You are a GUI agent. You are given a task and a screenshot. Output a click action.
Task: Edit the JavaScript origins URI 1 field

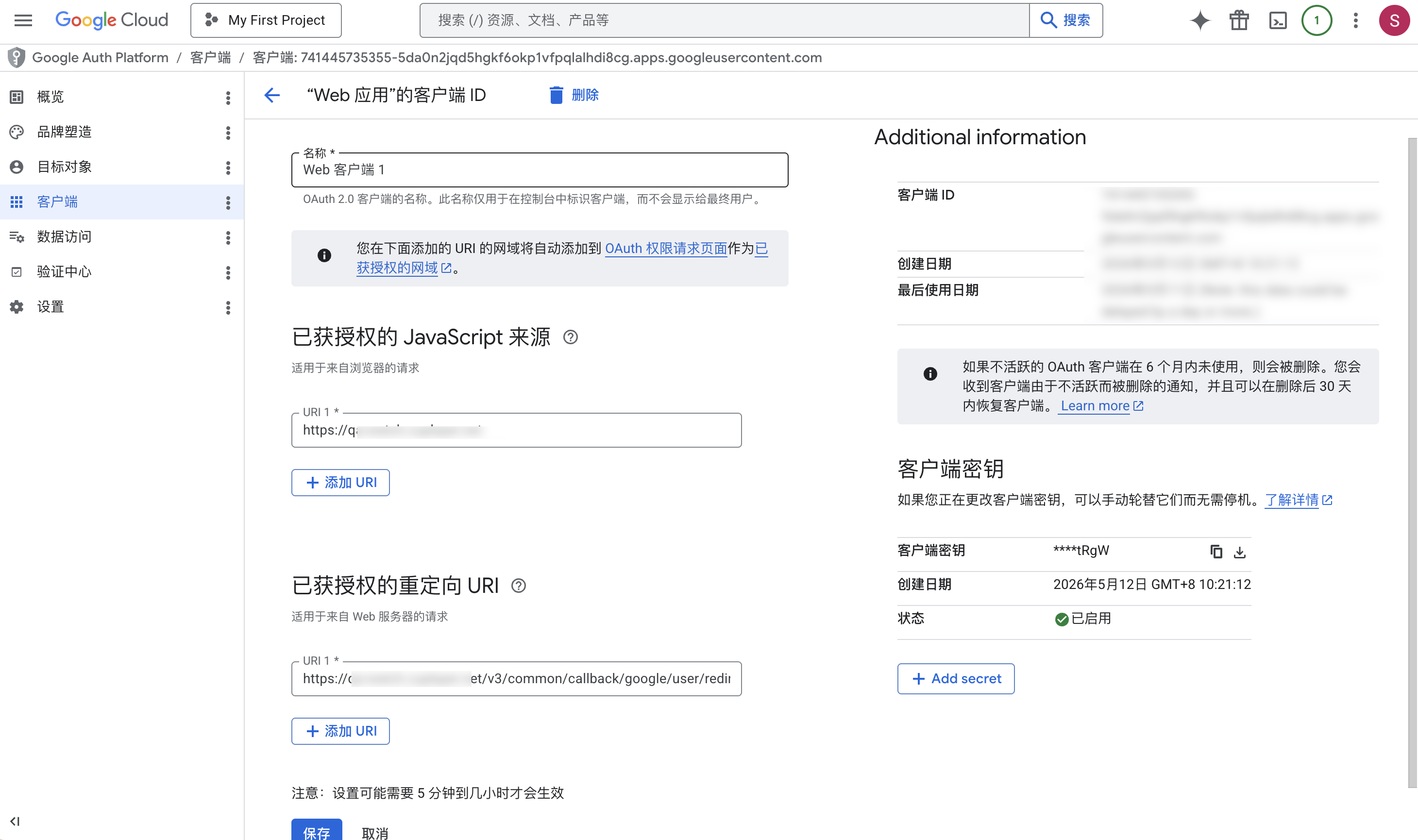pos(516,430)
